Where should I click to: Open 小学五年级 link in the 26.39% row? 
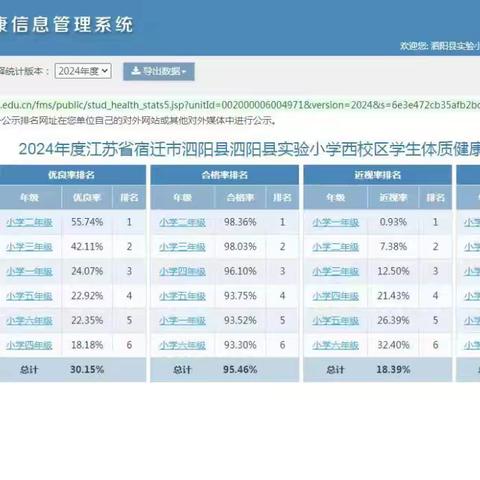336,321
